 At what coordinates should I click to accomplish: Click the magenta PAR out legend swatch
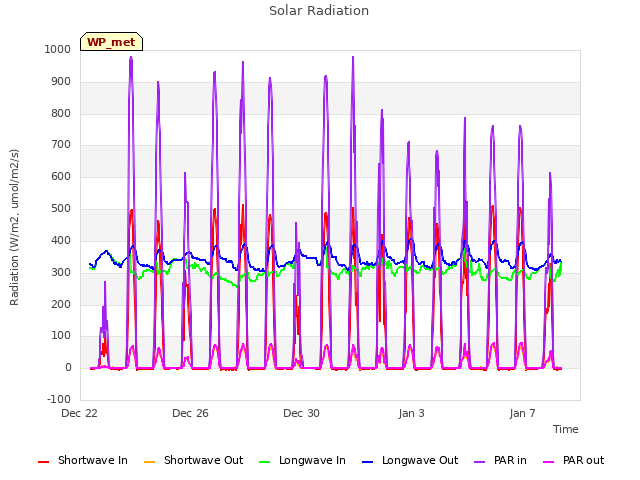(549, 462)
